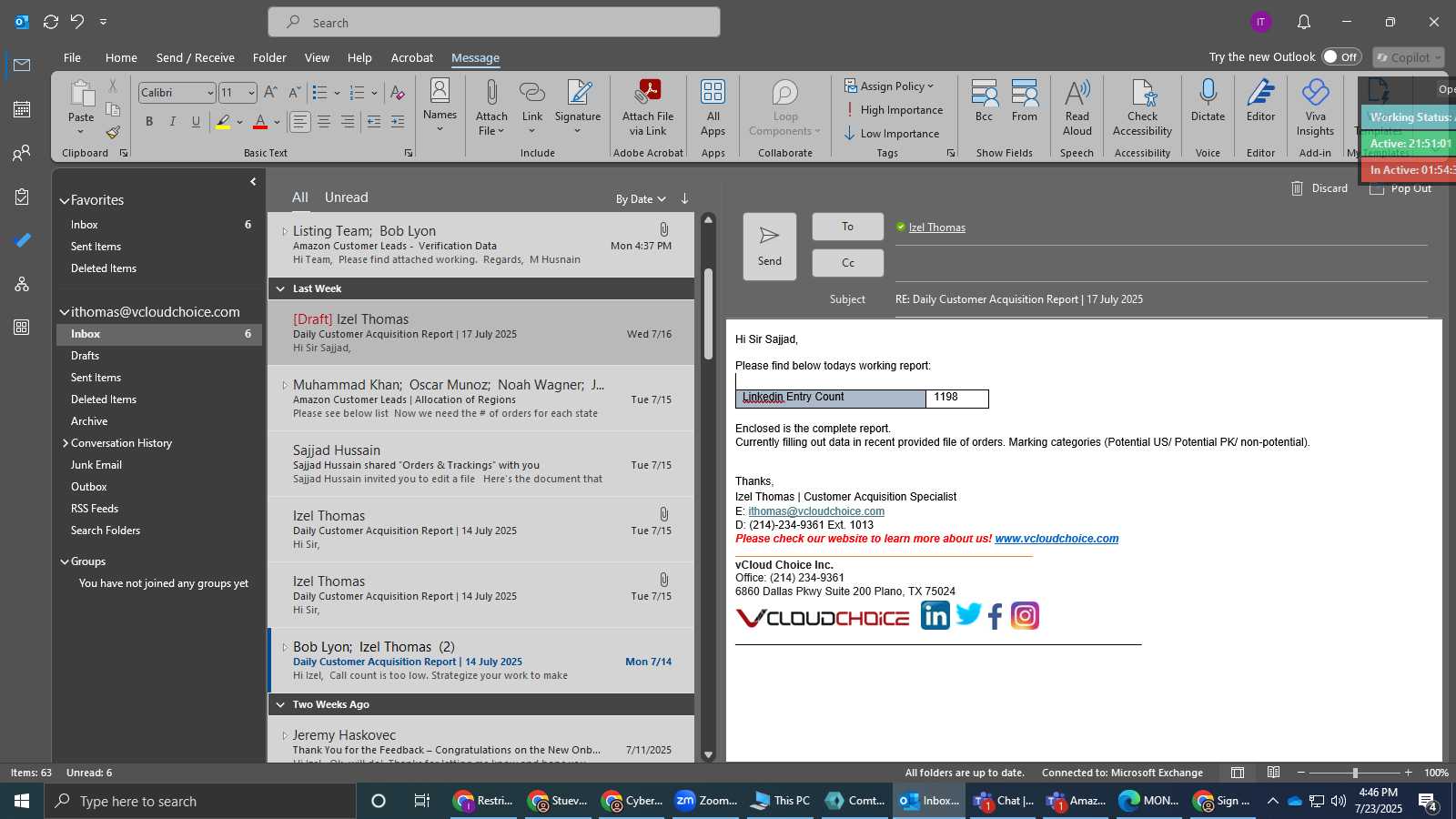Click the Windows Start button
This screenshot has height=819, width=1456.
click(x=22, y=801)
